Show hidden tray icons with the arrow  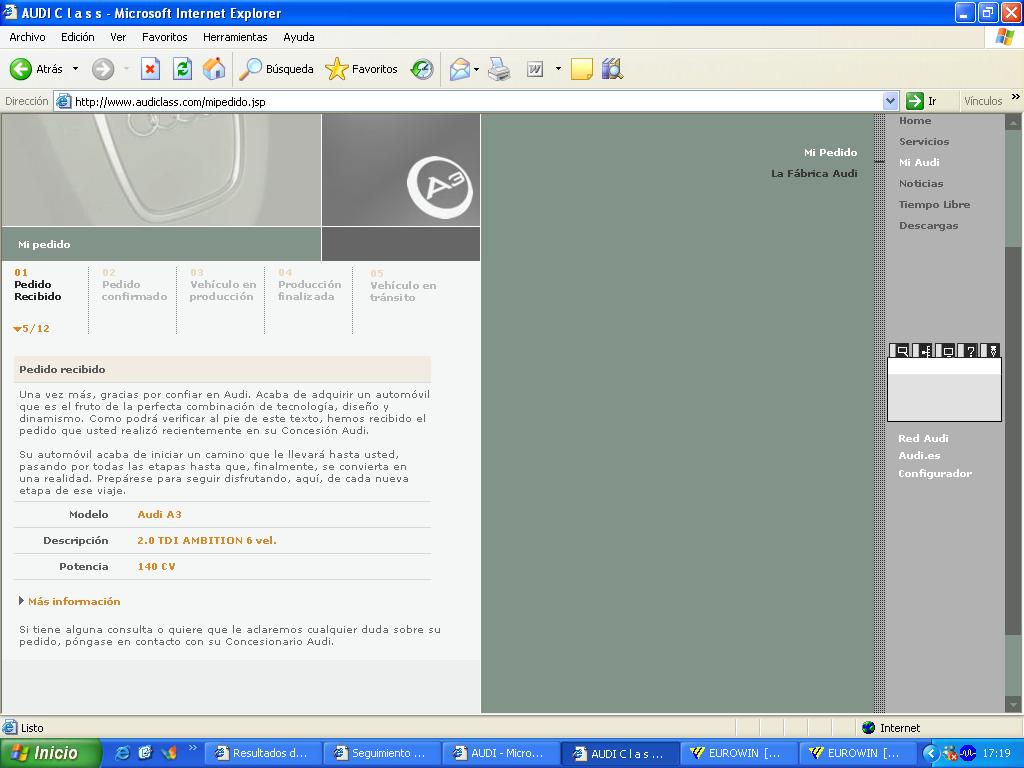(x=931, y=754)
